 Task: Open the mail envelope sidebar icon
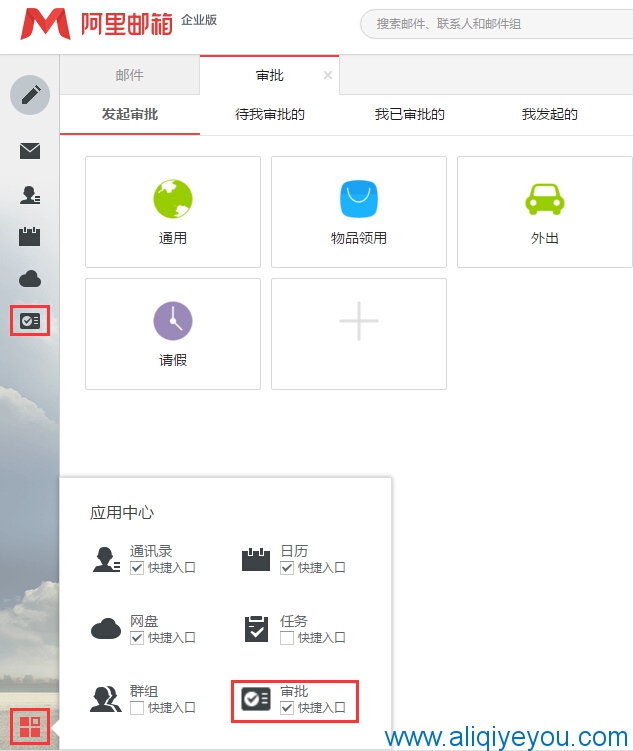tap(30, 150)
